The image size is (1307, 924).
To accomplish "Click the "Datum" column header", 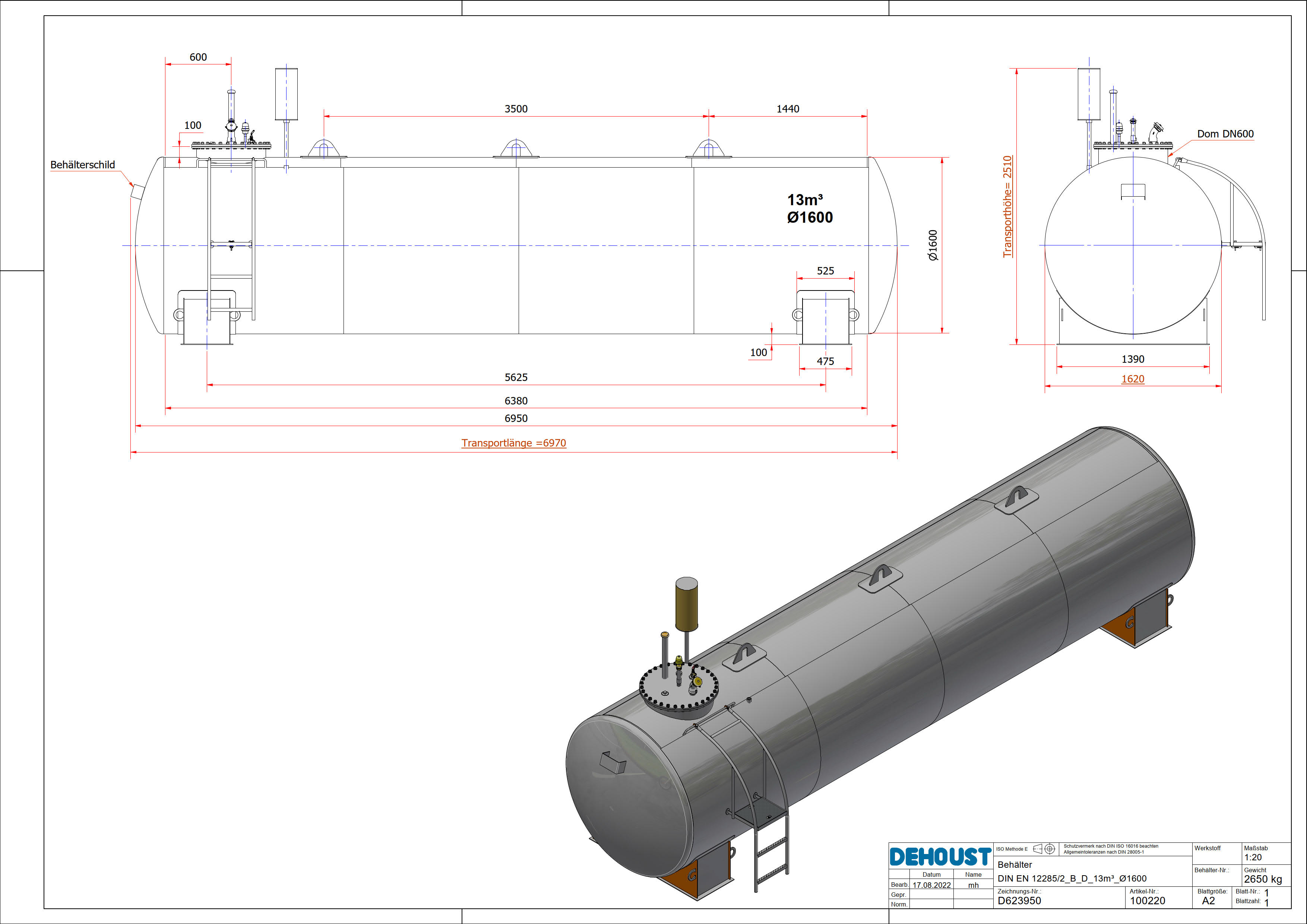I will [x=931, y=874].
